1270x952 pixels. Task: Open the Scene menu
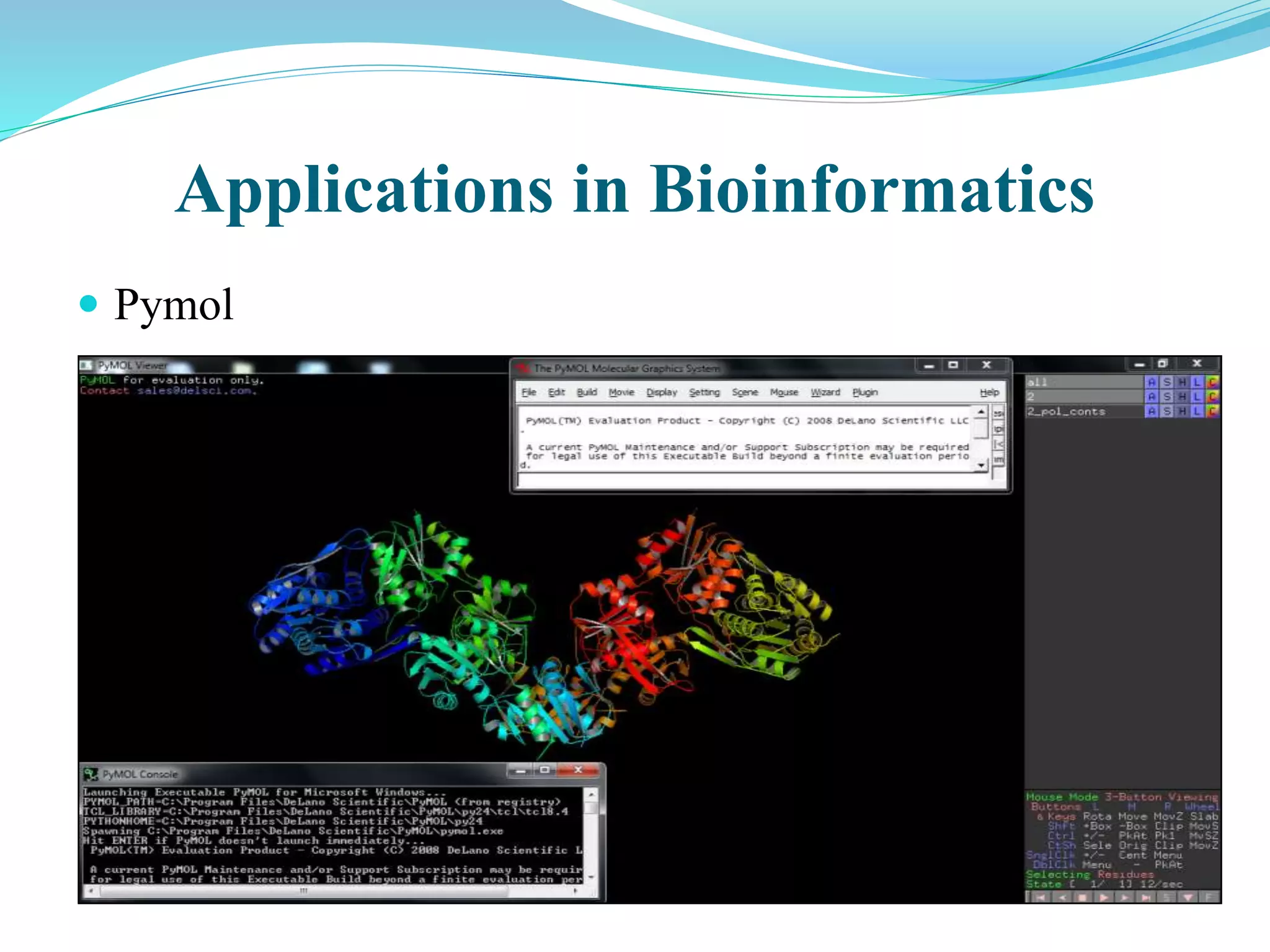coord(745,392)
